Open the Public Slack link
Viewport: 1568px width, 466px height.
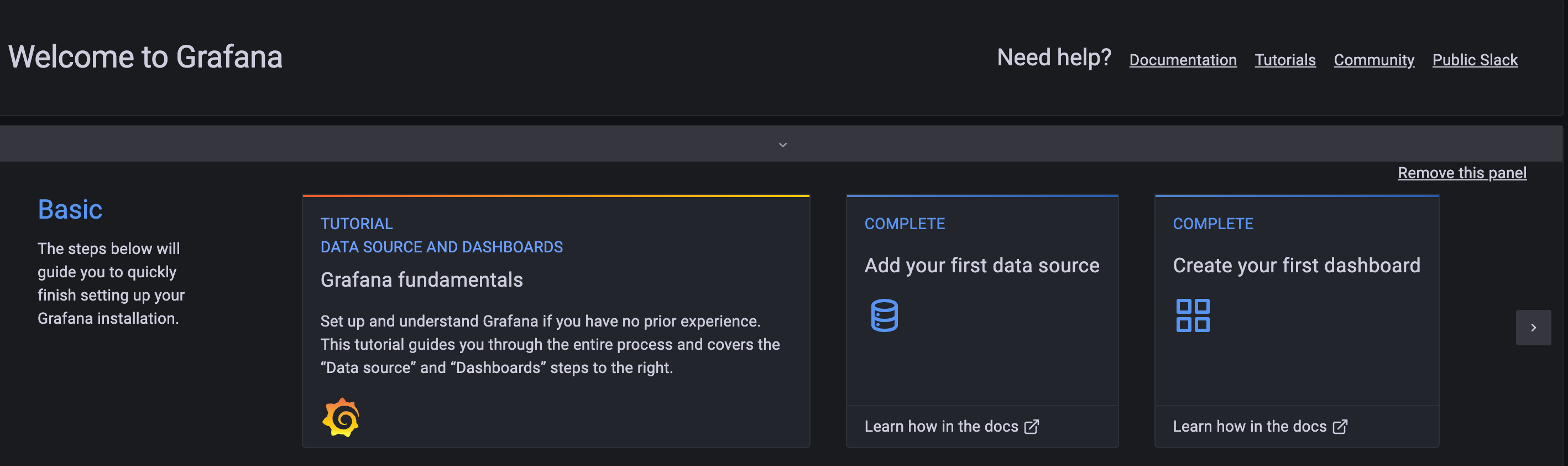tap(1474, 60)
